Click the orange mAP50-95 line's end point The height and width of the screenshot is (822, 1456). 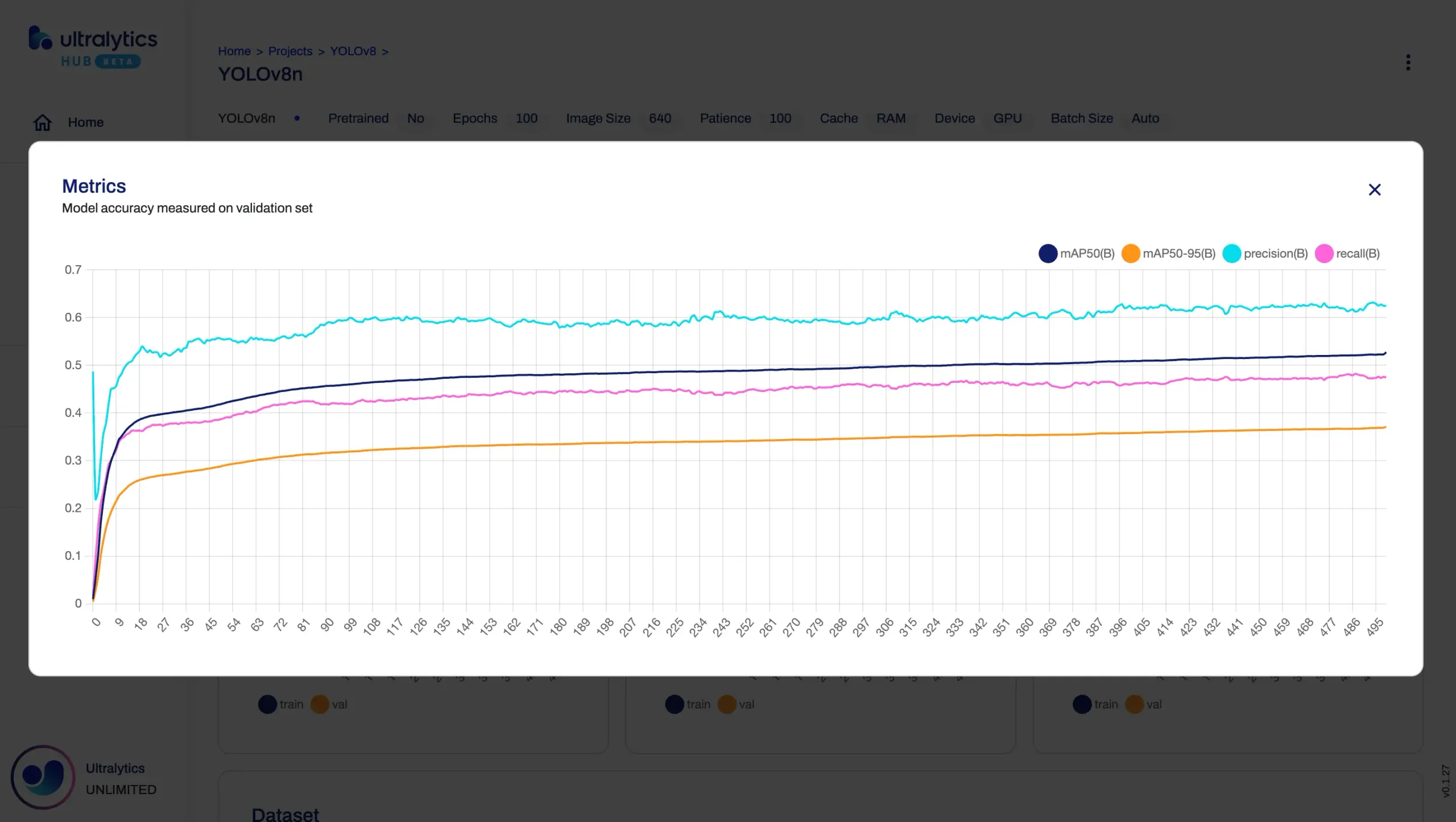pyautogui.click(x=1385, y=427)
